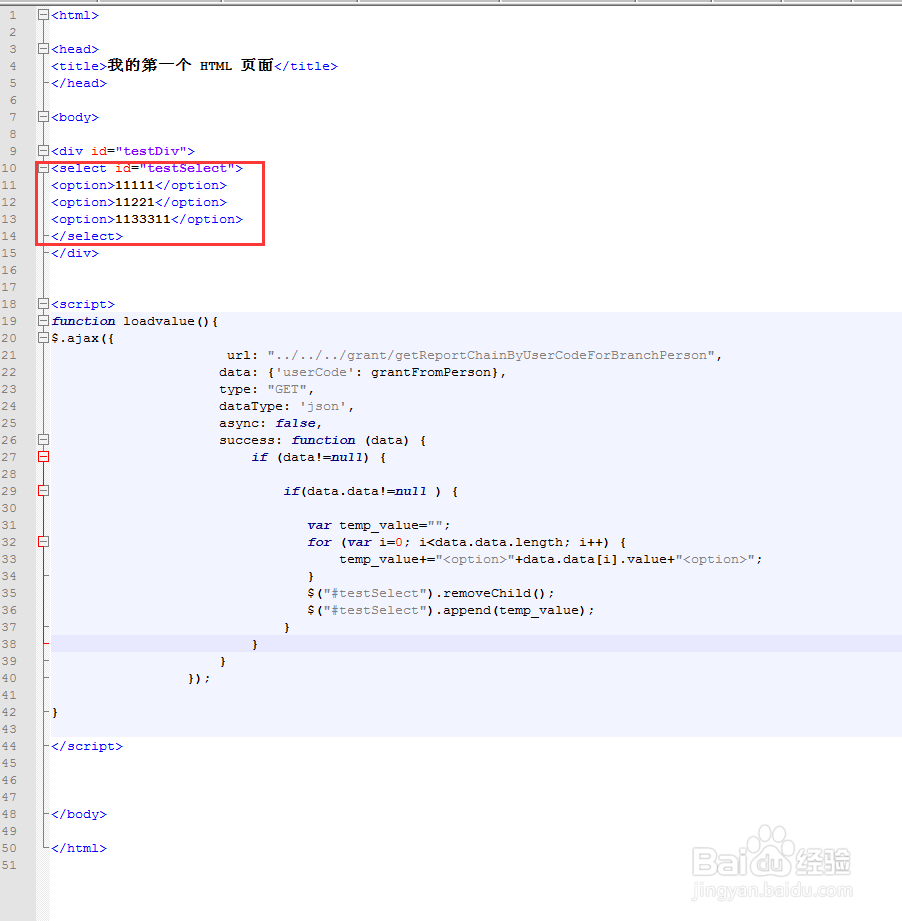Collapse the html tag fold on line 1
The height and width of the screenshot is (921, 902).
[x=43, y=15]
